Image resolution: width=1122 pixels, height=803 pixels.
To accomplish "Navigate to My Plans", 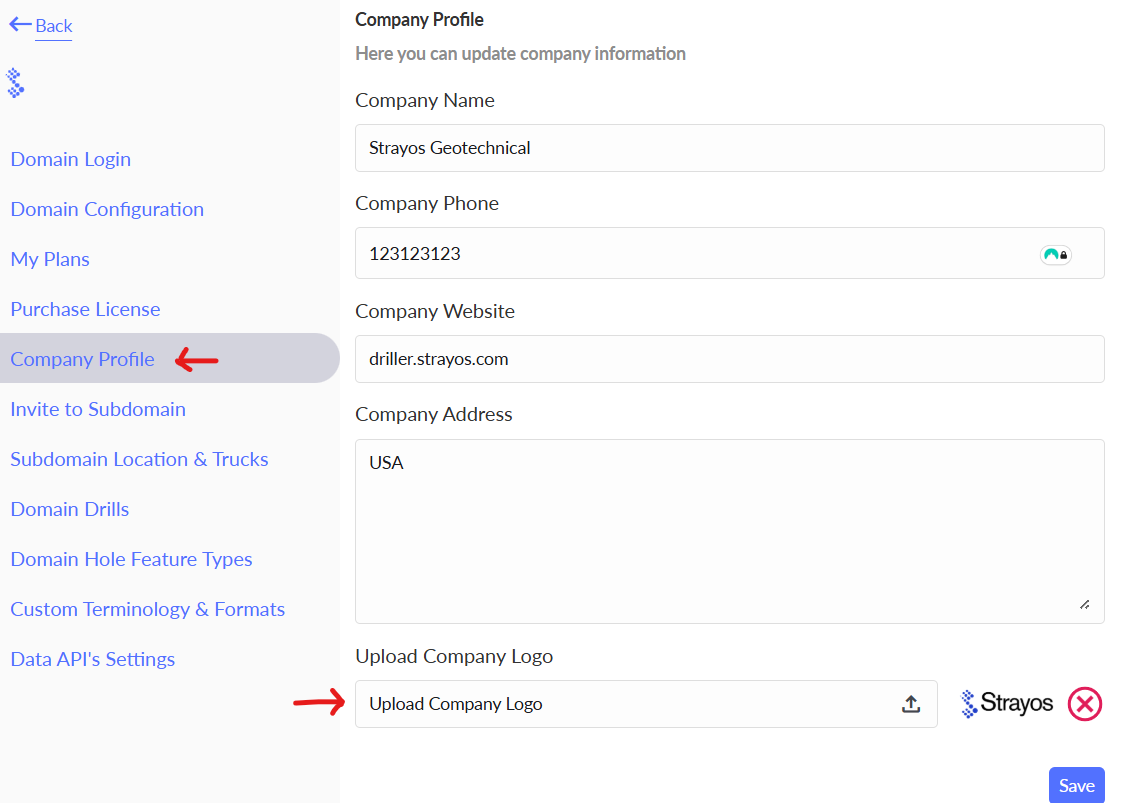I will coord(50,259).
